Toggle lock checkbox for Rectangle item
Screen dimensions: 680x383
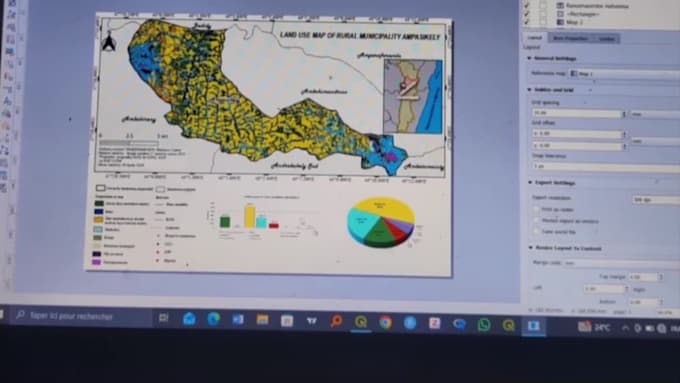tap(543, 13)
